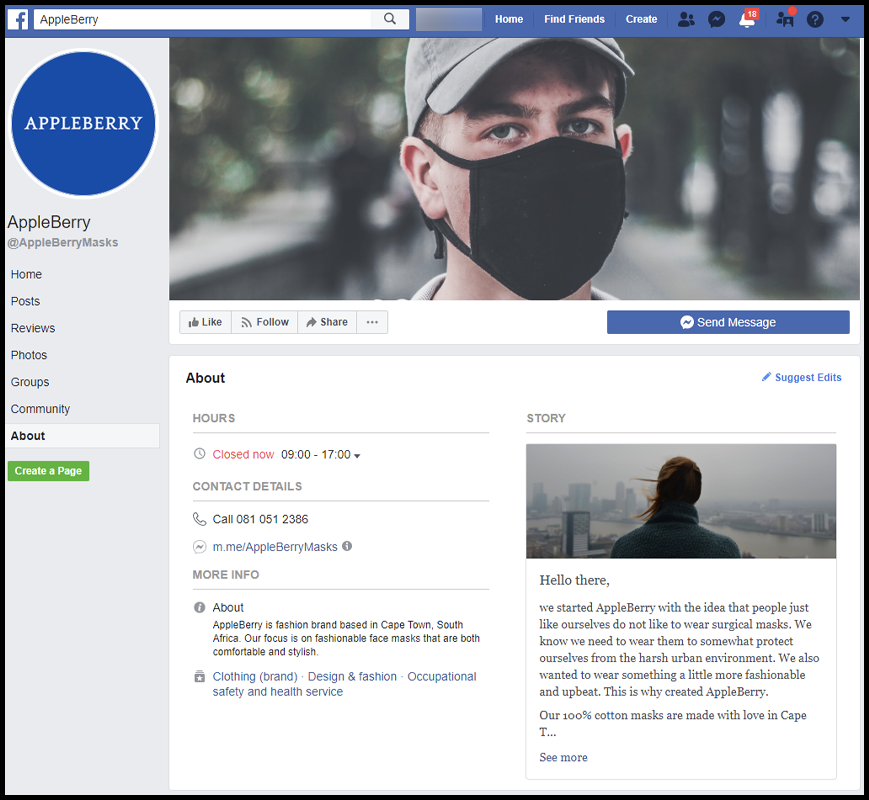Viewport: 869px width, 800px height.
Task: Click the Suggest Edits link
Action: (x=807, y=378)
